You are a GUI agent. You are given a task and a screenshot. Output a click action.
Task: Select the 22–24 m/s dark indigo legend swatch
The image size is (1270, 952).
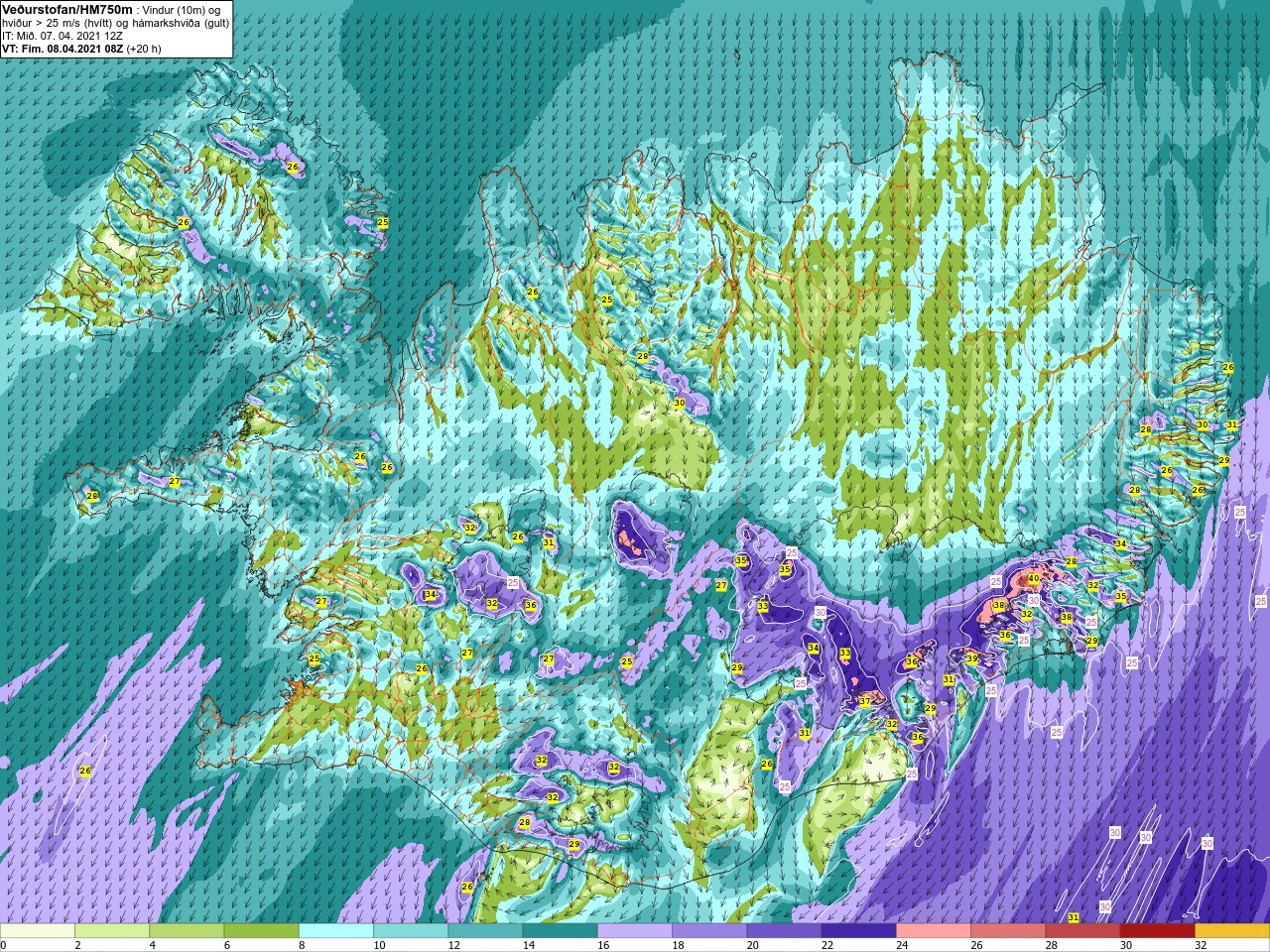(859, 931)
